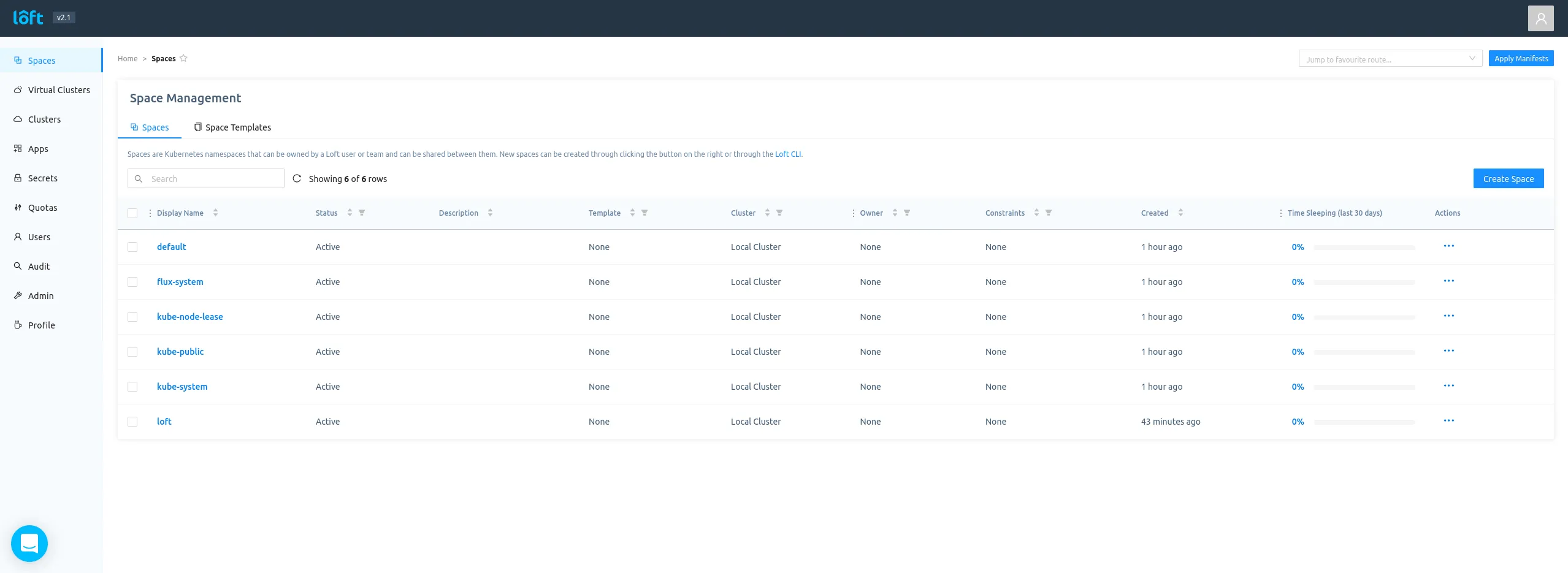The width and height of the screenshot is (1568, 573).
Task: Go to Home breadcrumb
Action: [x=128, y=59]
